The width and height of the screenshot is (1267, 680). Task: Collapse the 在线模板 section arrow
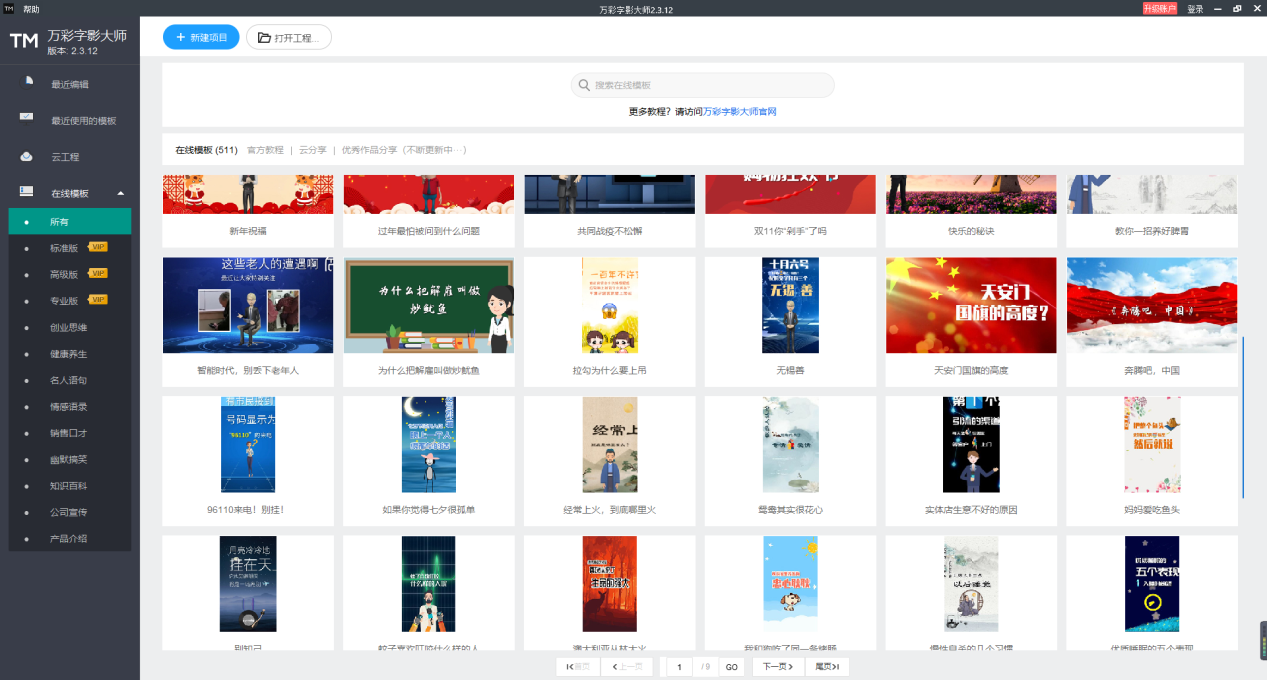(x=120, y=193)
